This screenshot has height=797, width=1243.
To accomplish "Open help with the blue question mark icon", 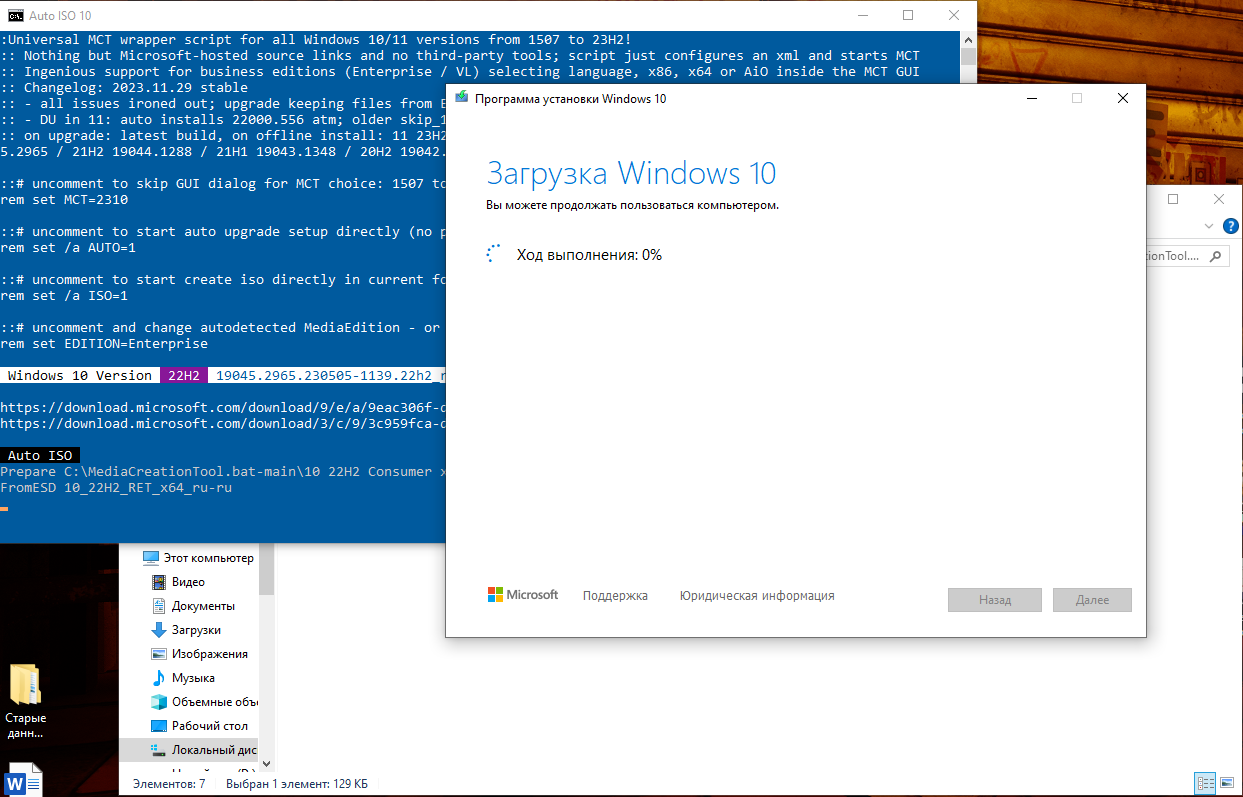I will click(1231, 227).
